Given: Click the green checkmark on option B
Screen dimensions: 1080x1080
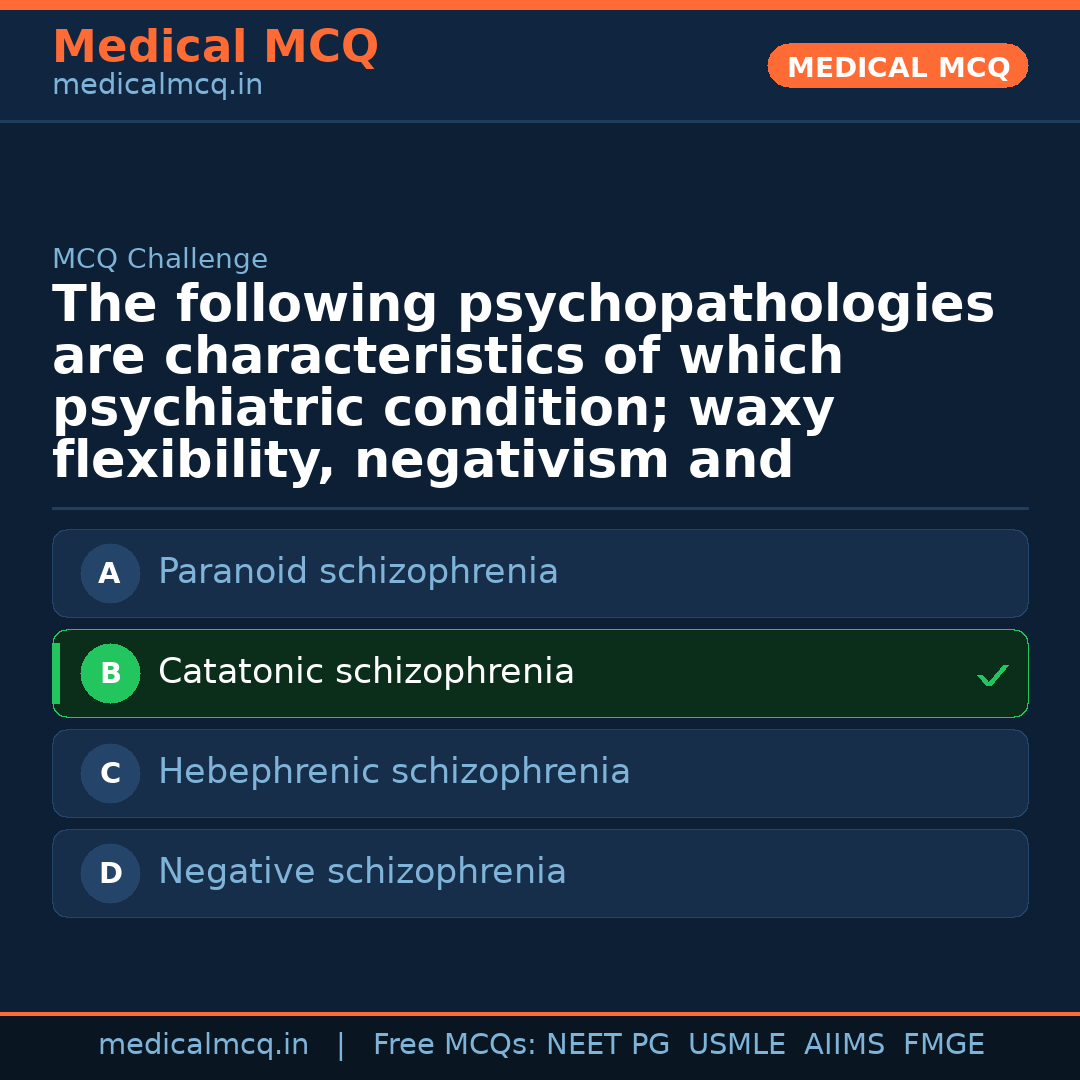Looking at the screenshot, I should [992, 676].
